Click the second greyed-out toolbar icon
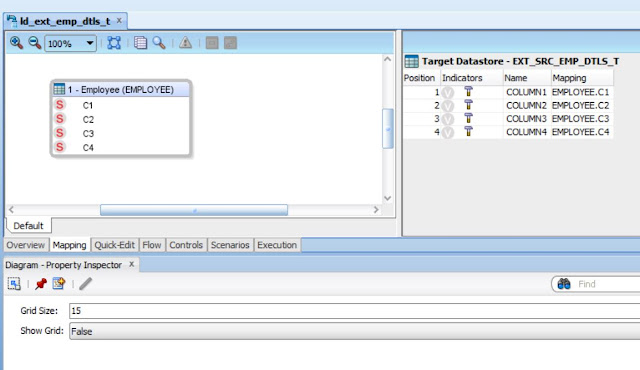The width and height of the screenshot is (640, 370). point(230,43)
